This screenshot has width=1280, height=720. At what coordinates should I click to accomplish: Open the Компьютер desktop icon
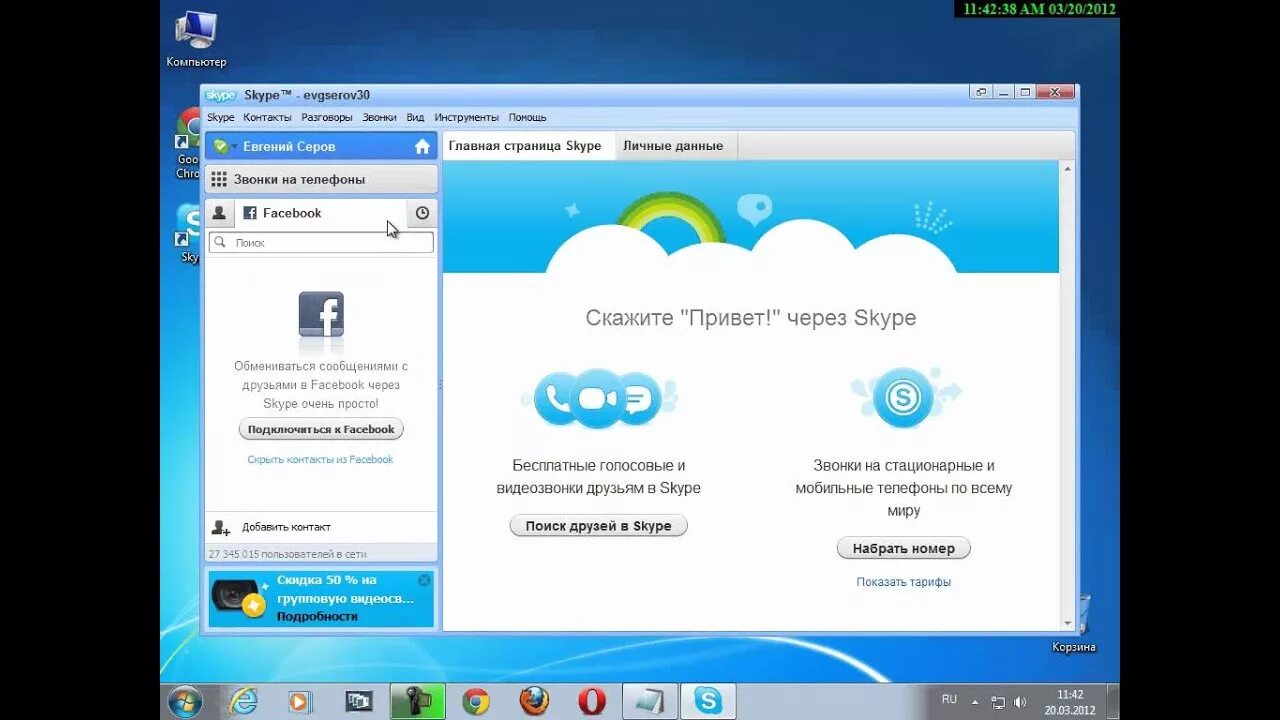[x=196, y=40]
